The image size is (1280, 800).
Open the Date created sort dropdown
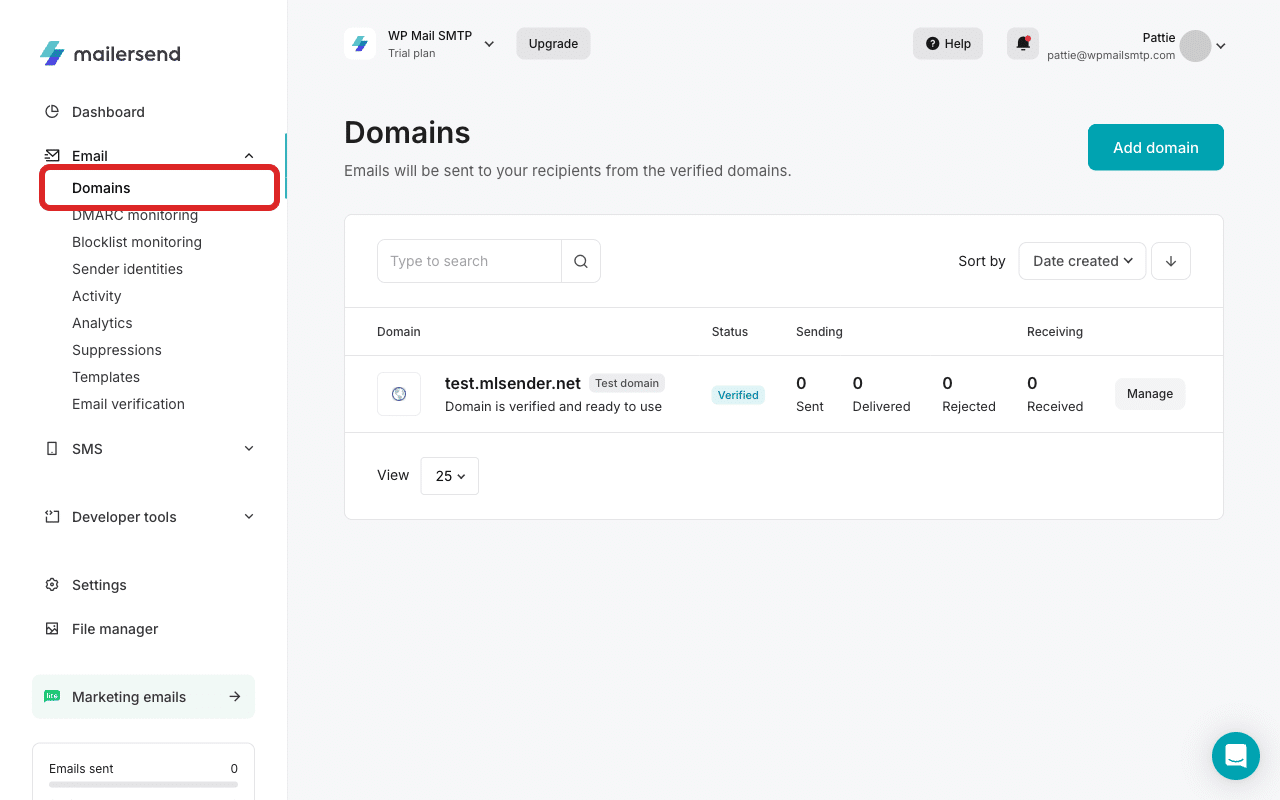1082,260
